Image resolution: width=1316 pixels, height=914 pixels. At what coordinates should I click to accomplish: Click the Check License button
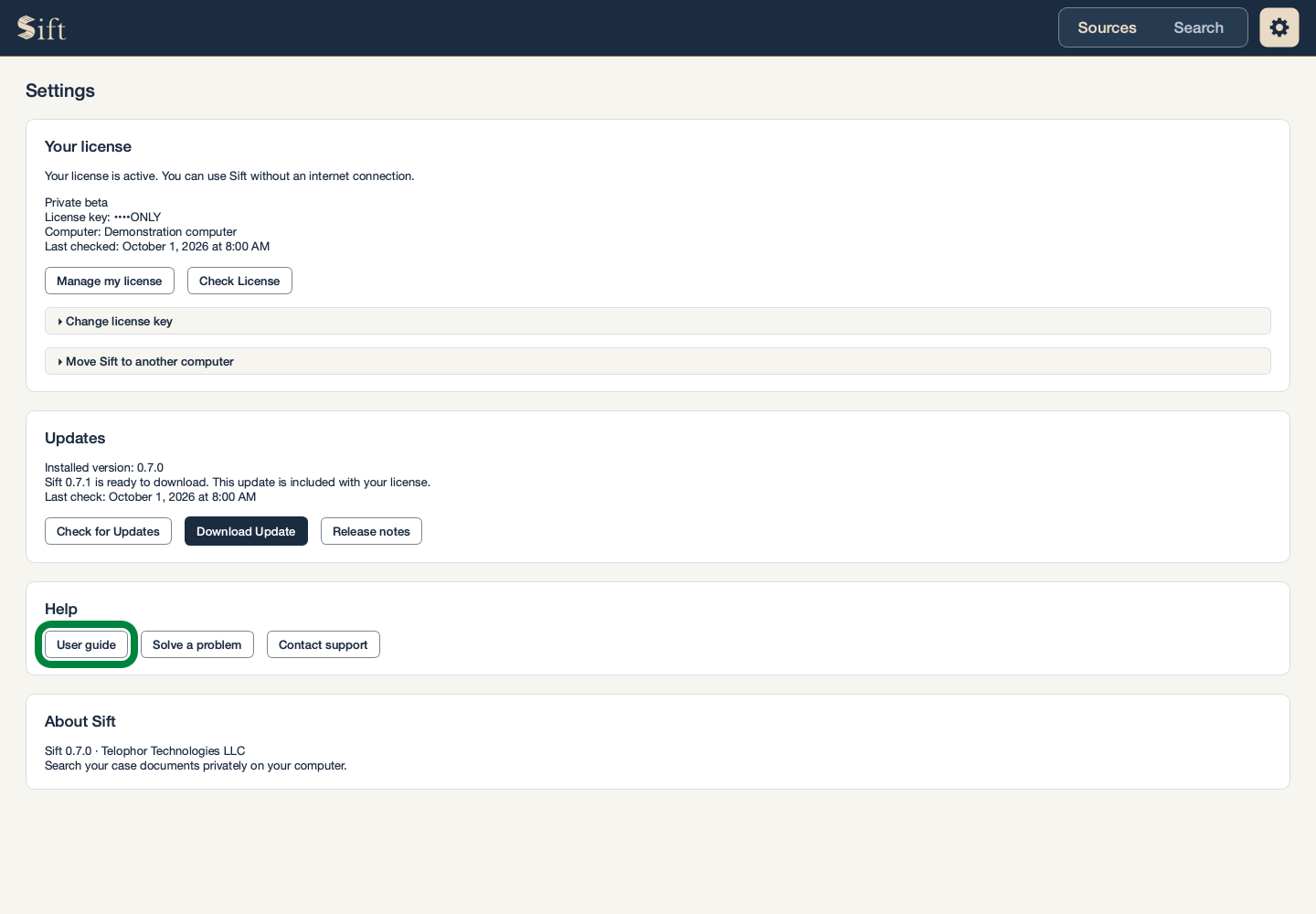(239, 281)
